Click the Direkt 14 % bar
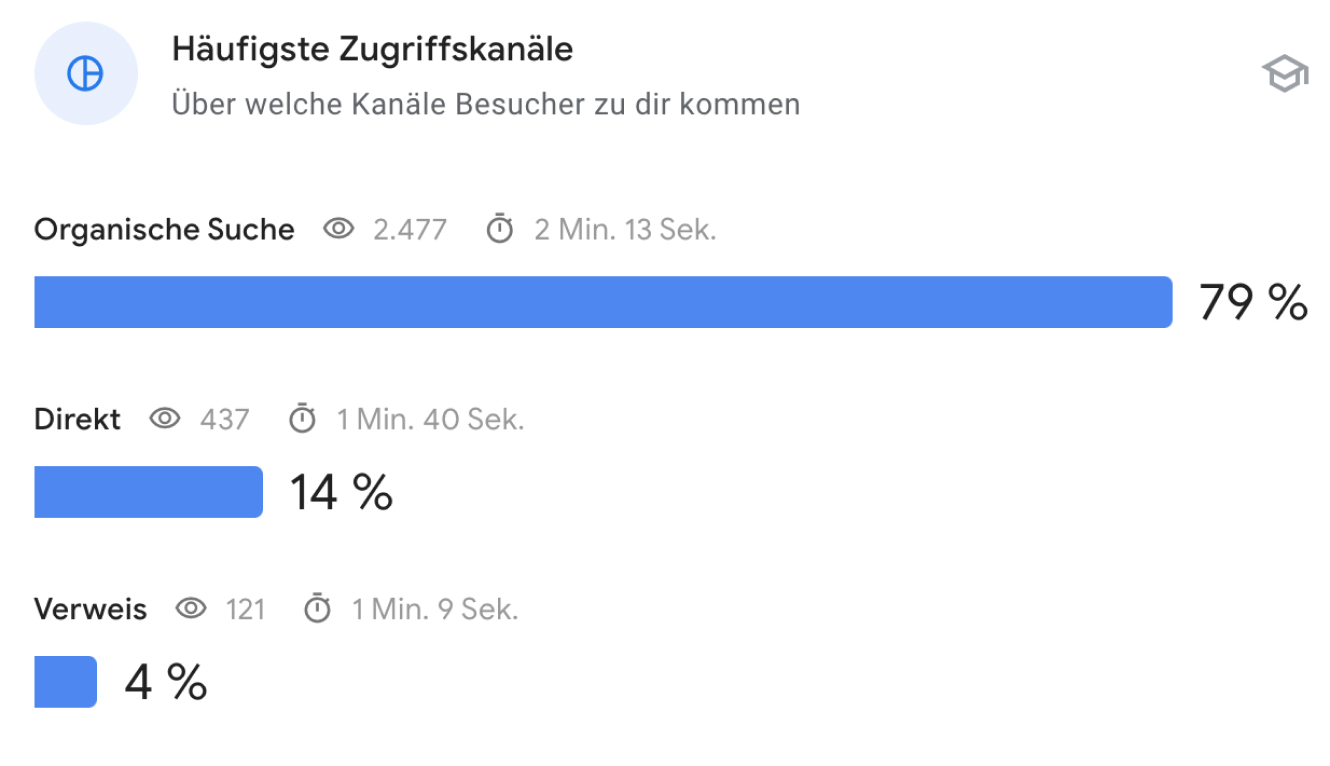 [x=149, y=492]
